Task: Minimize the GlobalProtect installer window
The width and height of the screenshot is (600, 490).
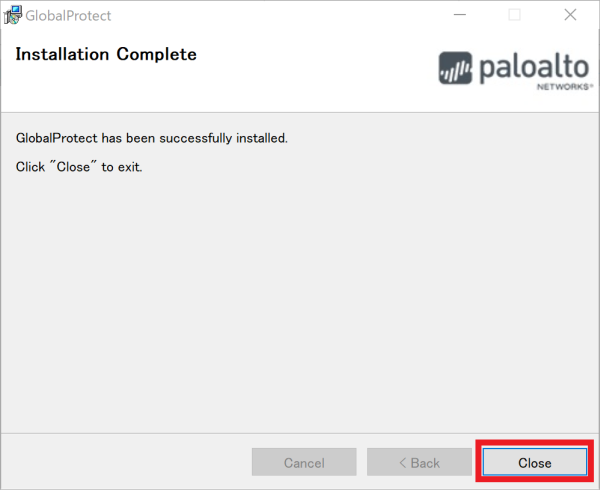Action: pos(460,15)
